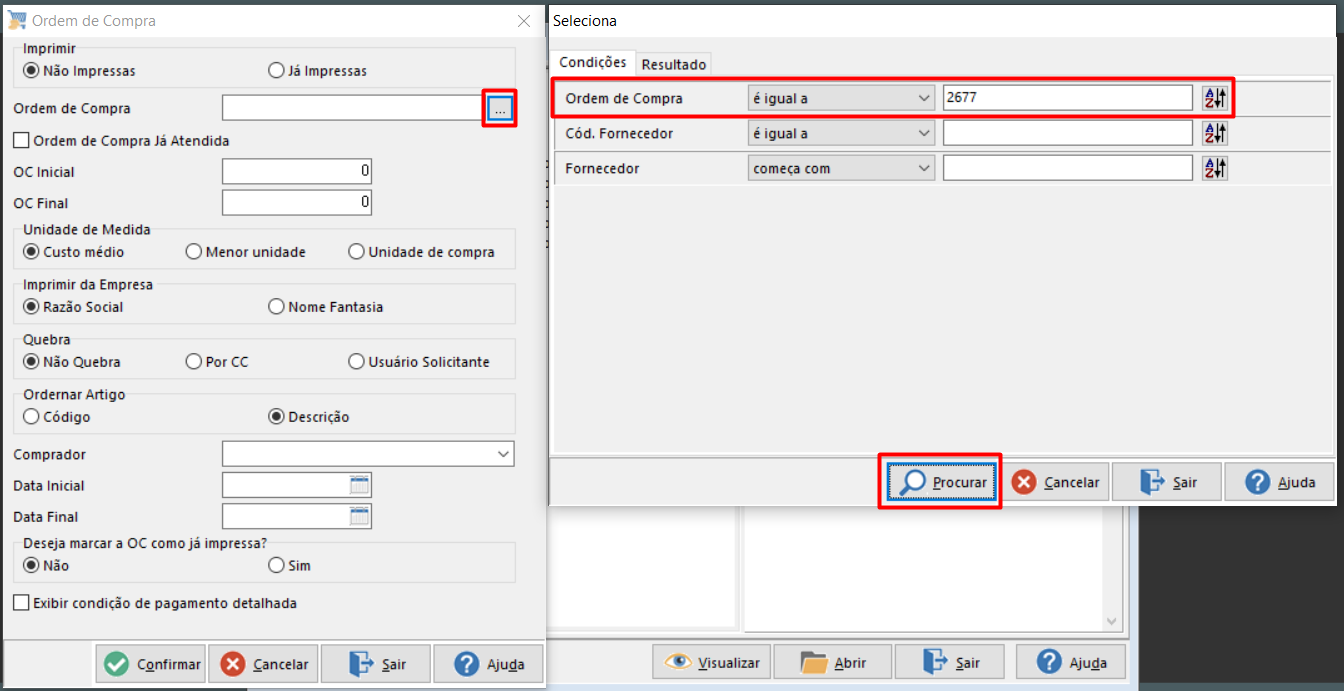The image size is (1344, 691).
Task: Click Ajuda button in background window
Action: [1070, 662]
